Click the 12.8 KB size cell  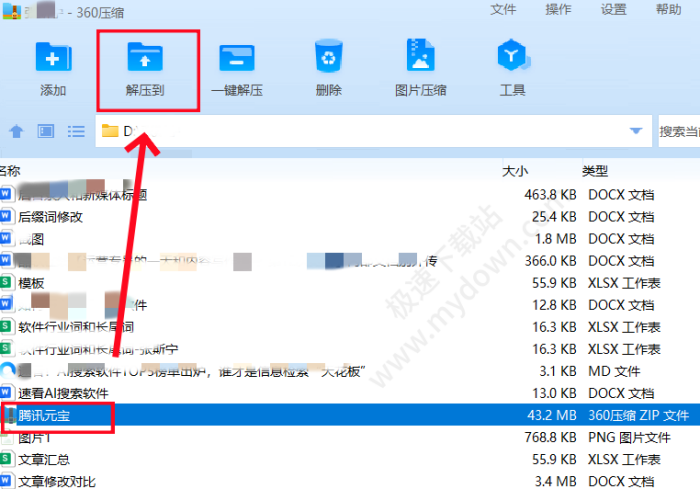(554, 305)
